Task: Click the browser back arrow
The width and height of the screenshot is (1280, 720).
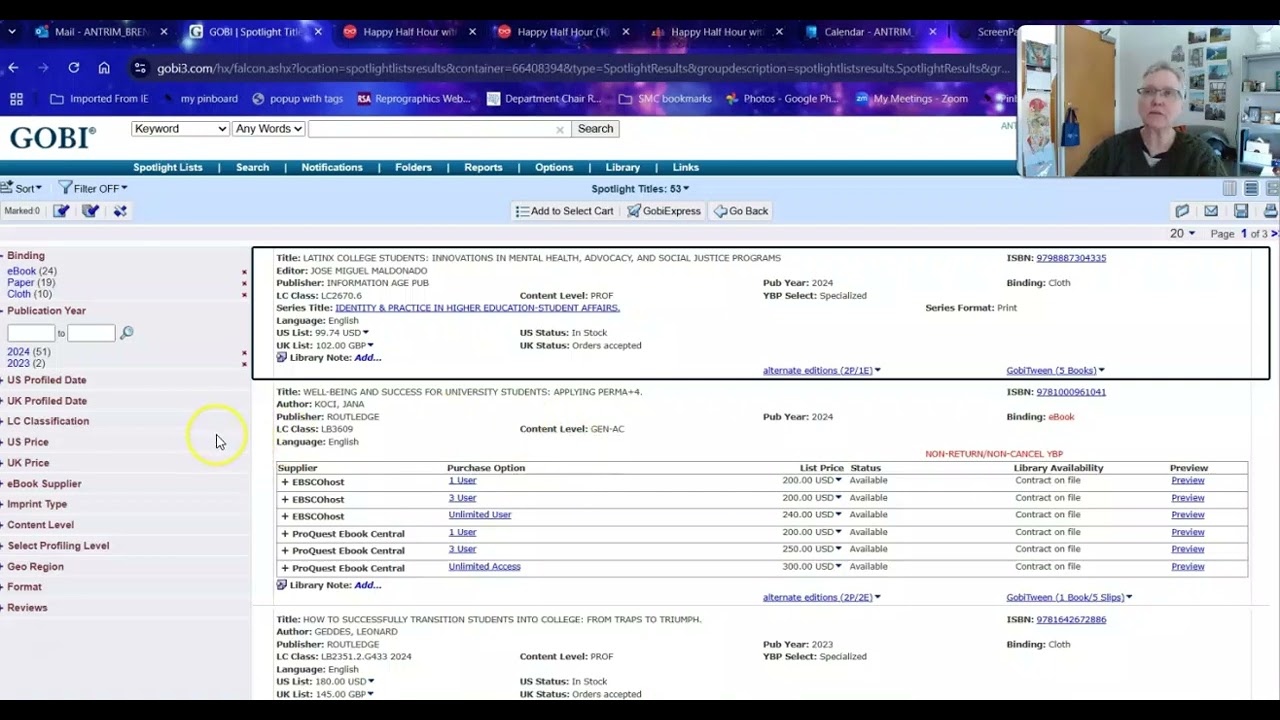Action: coord(13,68)
